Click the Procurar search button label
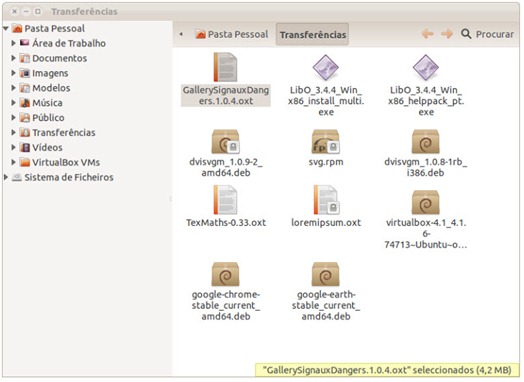Viewport: 524px width, 382px height. pyautogui.click(x=495, y=34)
